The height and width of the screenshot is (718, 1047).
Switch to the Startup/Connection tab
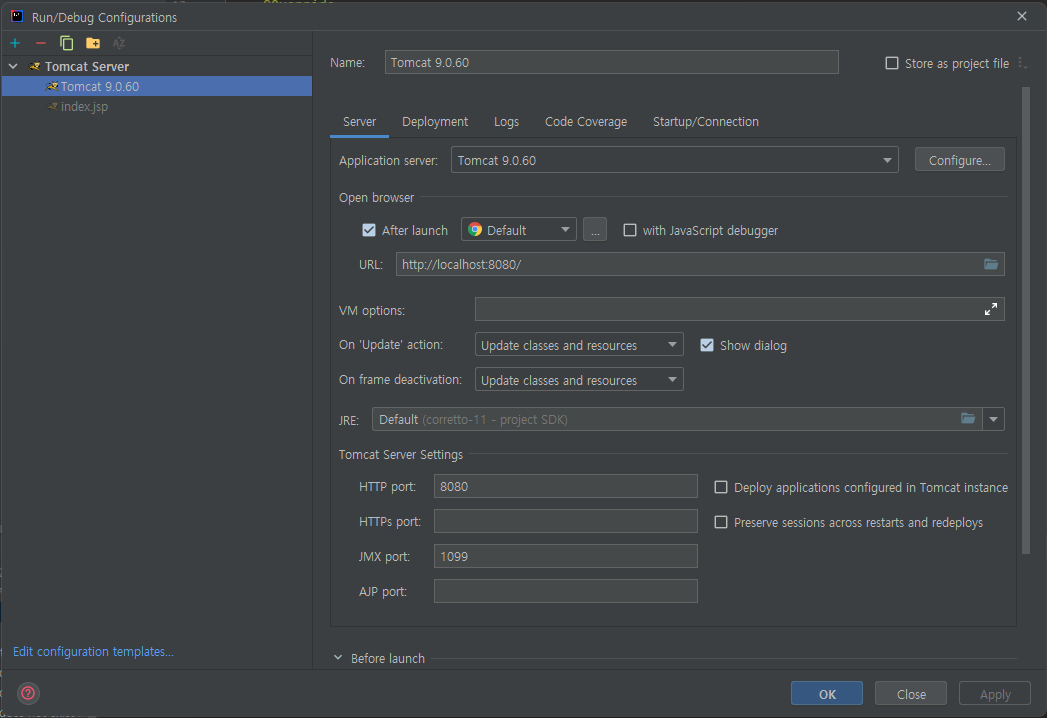(706, 122)
